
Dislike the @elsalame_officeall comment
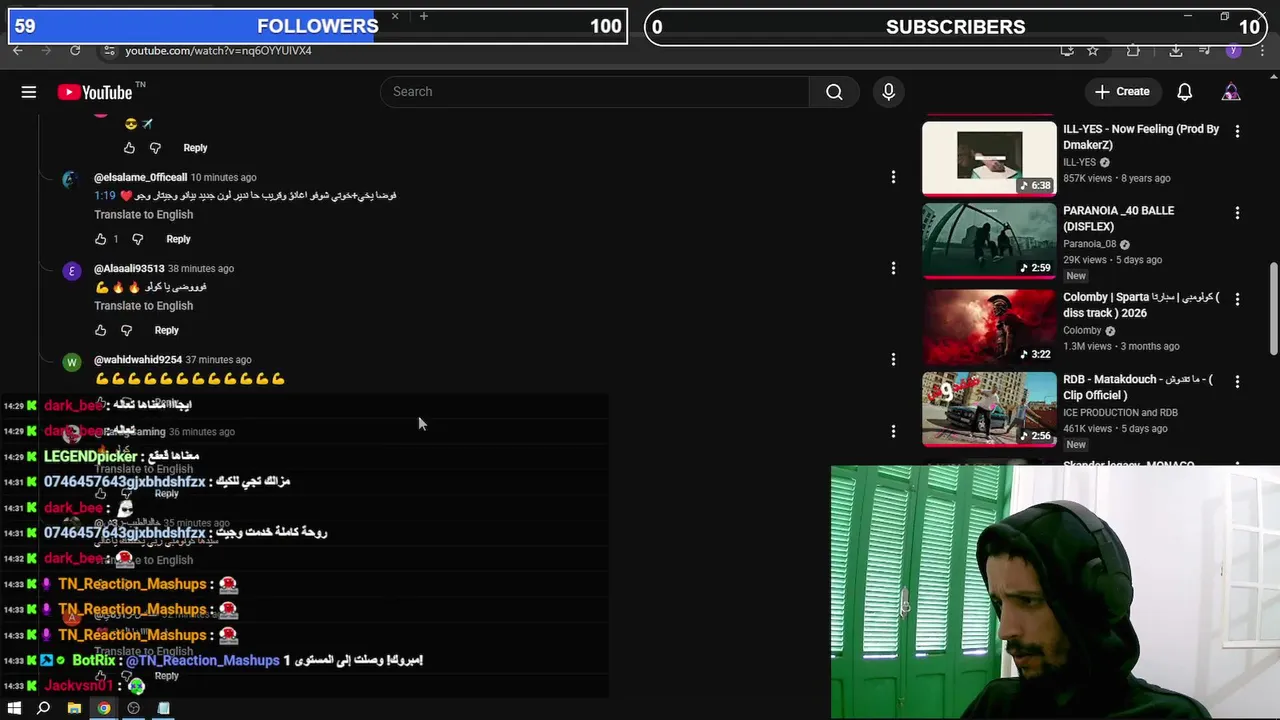(x=138, y=239)
